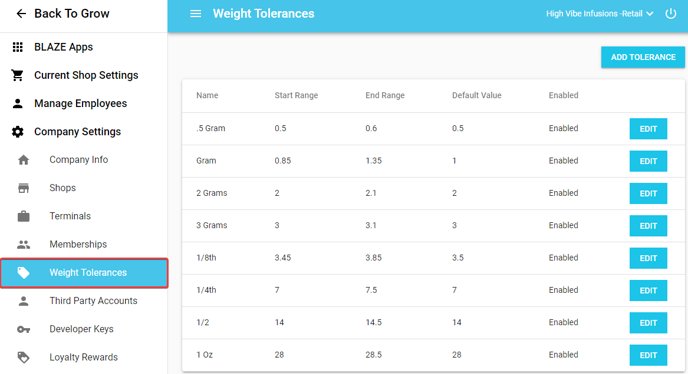The width and height of the screenshot is (688, 374).
Task: Click the gear icon for Company Settings
Action: coord(18,132)
